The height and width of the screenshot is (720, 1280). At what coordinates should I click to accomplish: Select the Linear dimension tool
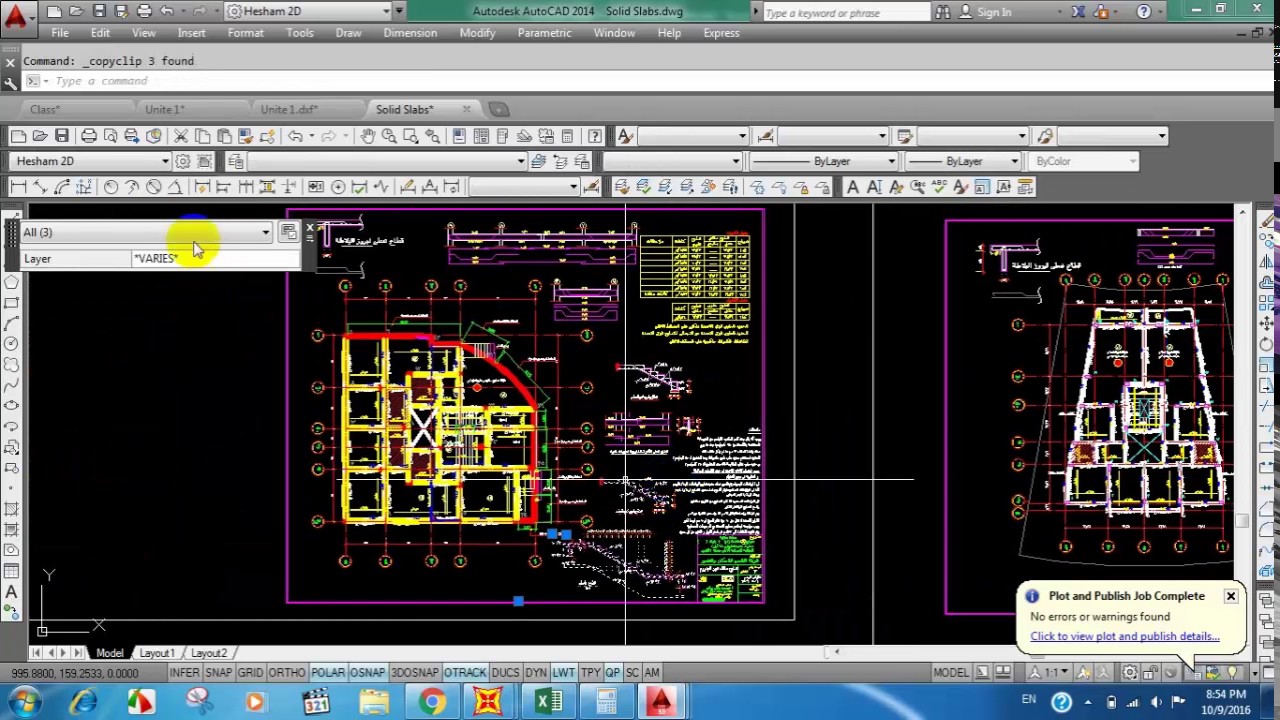coord(18,187)
